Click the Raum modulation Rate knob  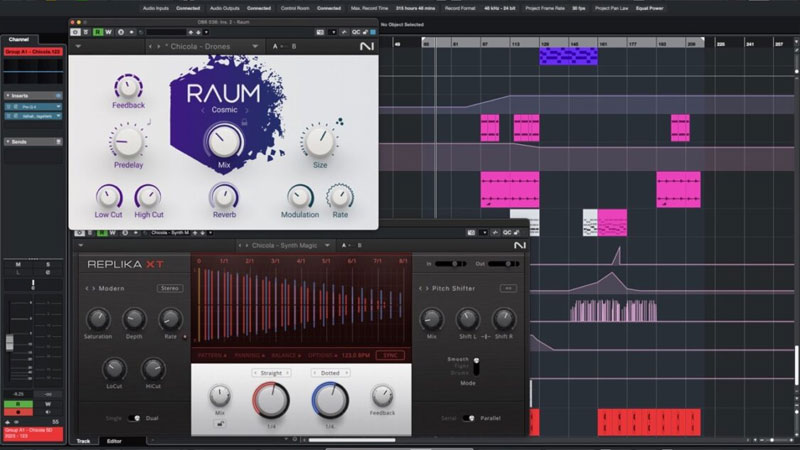[x=340, y=196]
